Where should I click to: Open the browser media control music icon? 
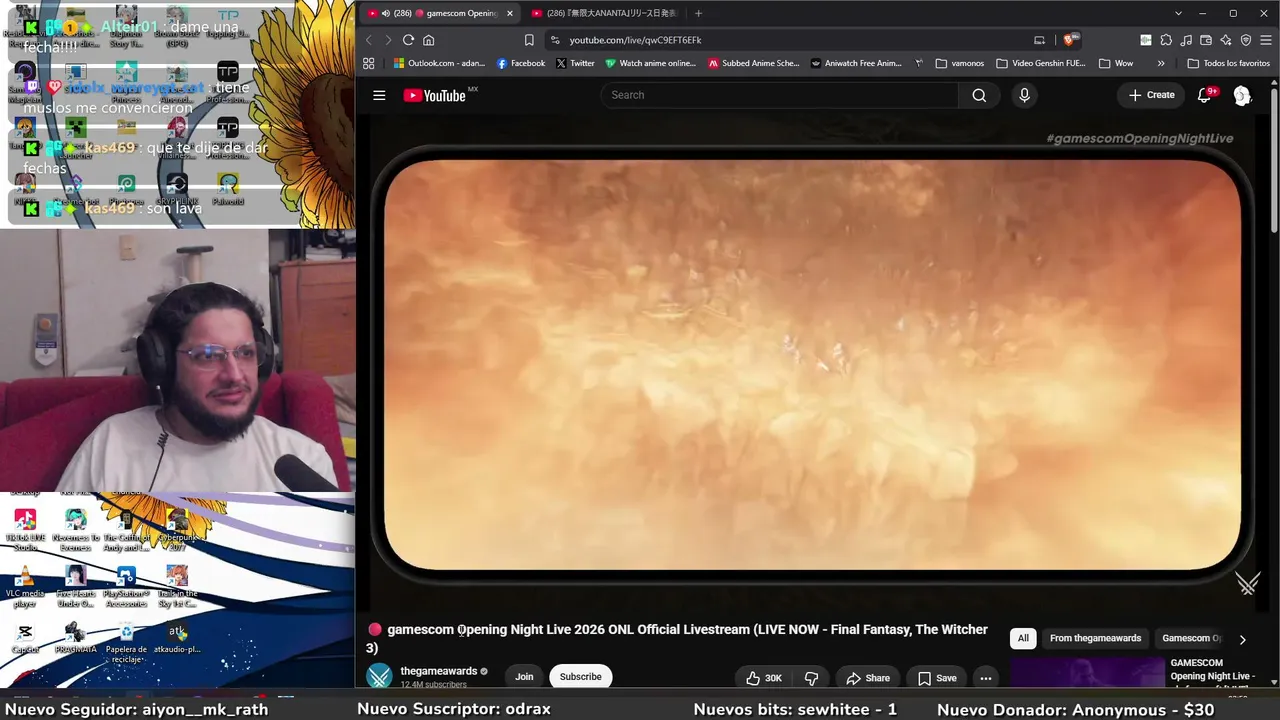(x=1186, y=40)
